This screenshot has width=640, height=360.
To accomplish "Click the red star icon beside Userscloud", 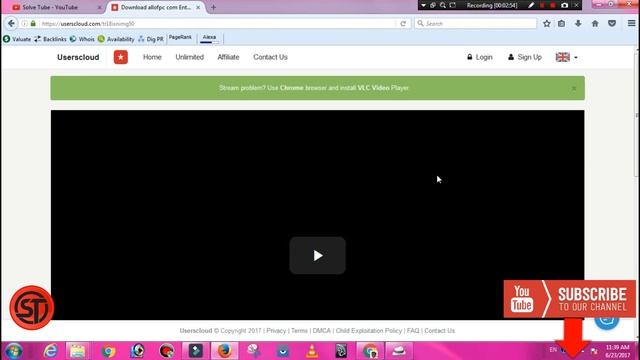I will pyautogui.click(x=121, y=57).
